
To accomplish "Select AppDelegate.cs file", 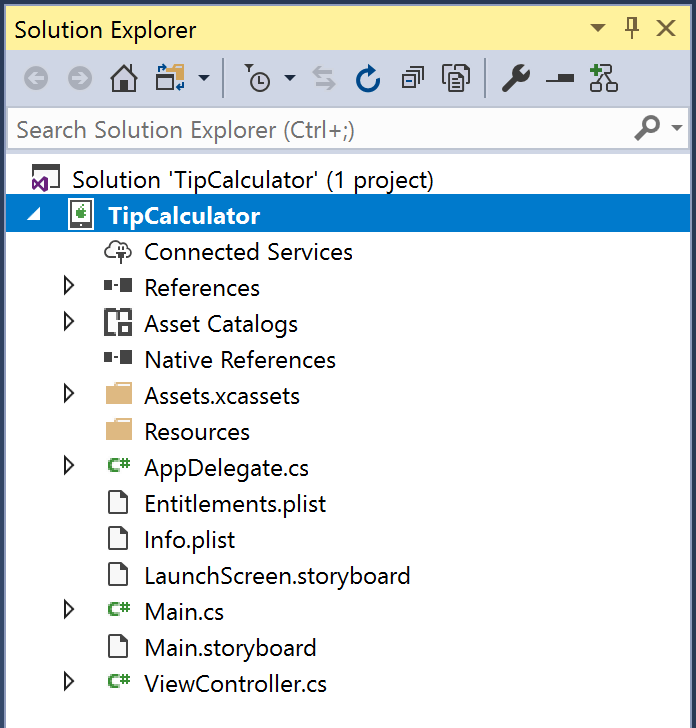I will [227, 468].
